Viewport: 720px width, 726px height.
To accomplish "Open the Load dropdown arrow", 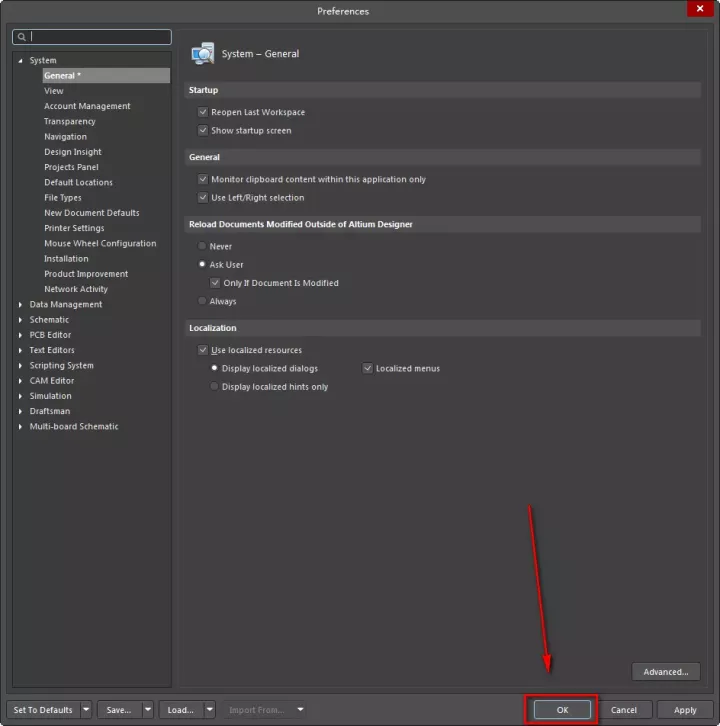I will coord(210,710).
